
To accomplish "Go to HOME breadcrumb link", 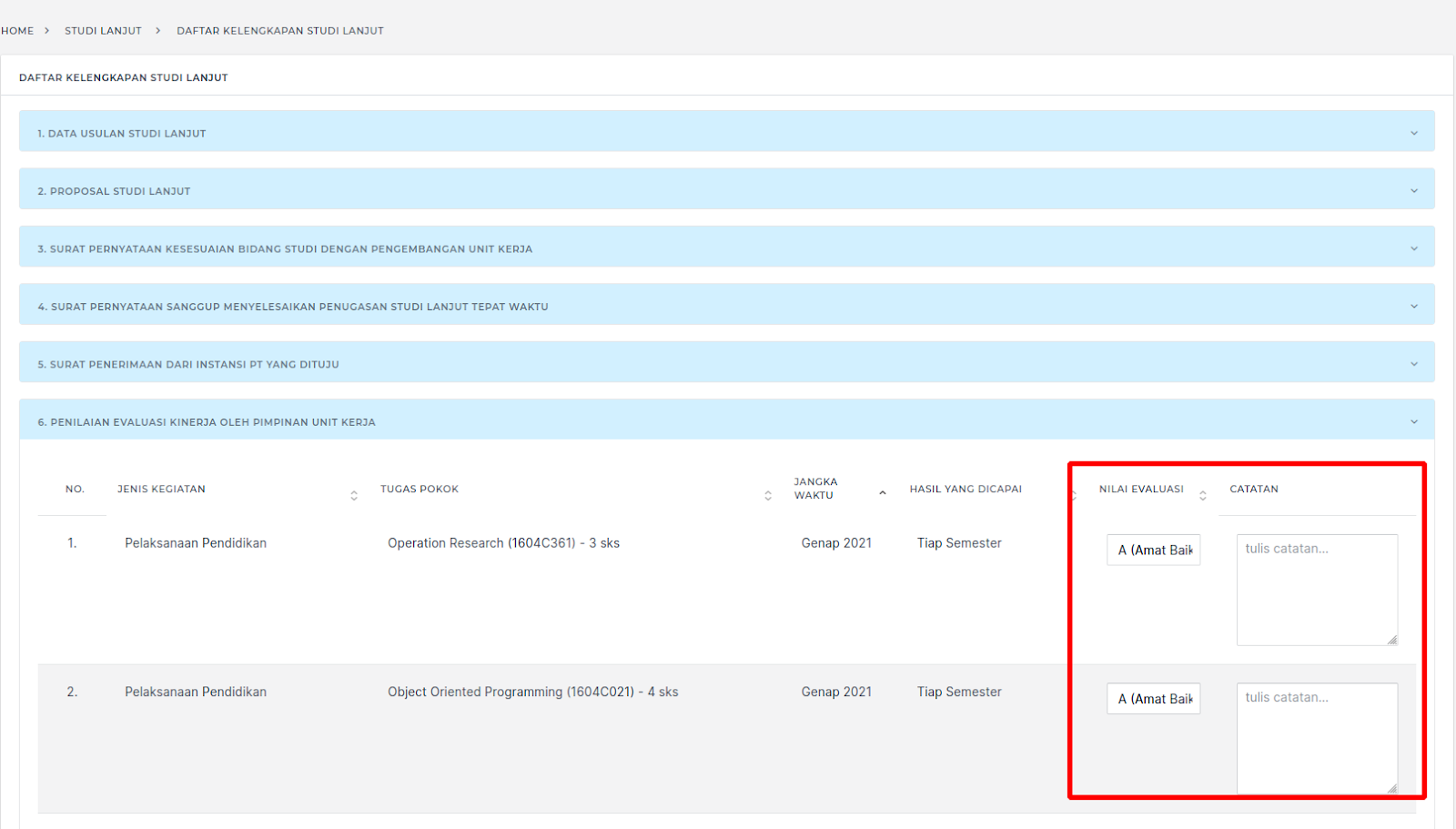I will click(x=17, y=31).
